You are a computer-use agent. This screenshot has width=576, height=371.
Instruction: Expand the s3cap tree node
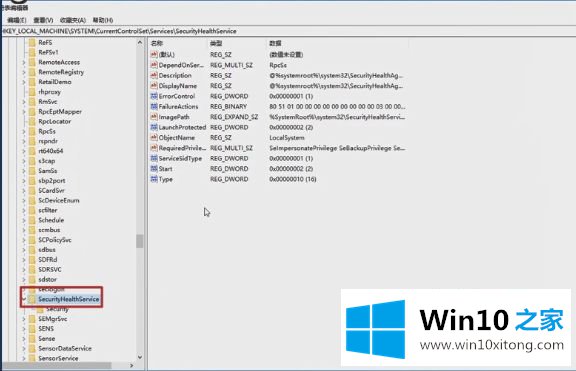[x=24, y=161]
